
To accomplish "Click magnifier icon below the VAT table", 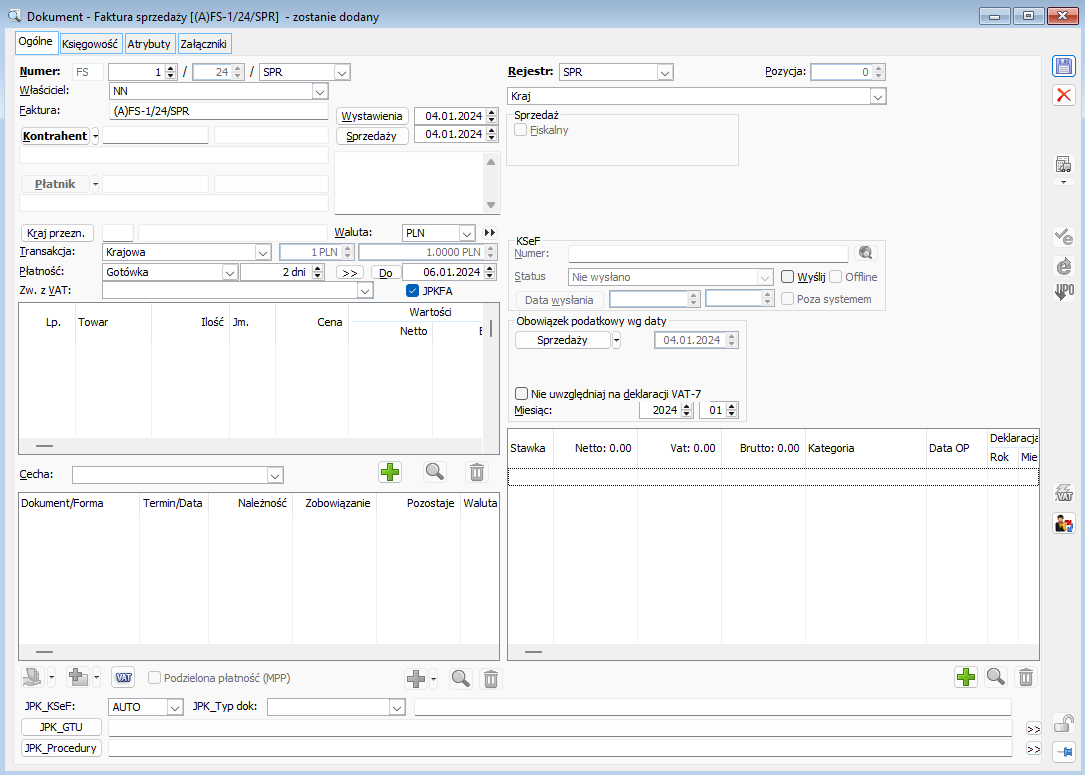I will pos(996,677).
